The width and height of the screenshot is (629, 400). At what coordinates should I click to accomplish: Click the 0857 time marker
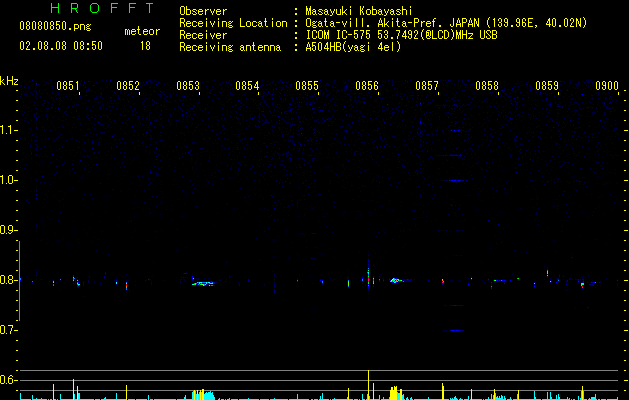tap(427, 86)
